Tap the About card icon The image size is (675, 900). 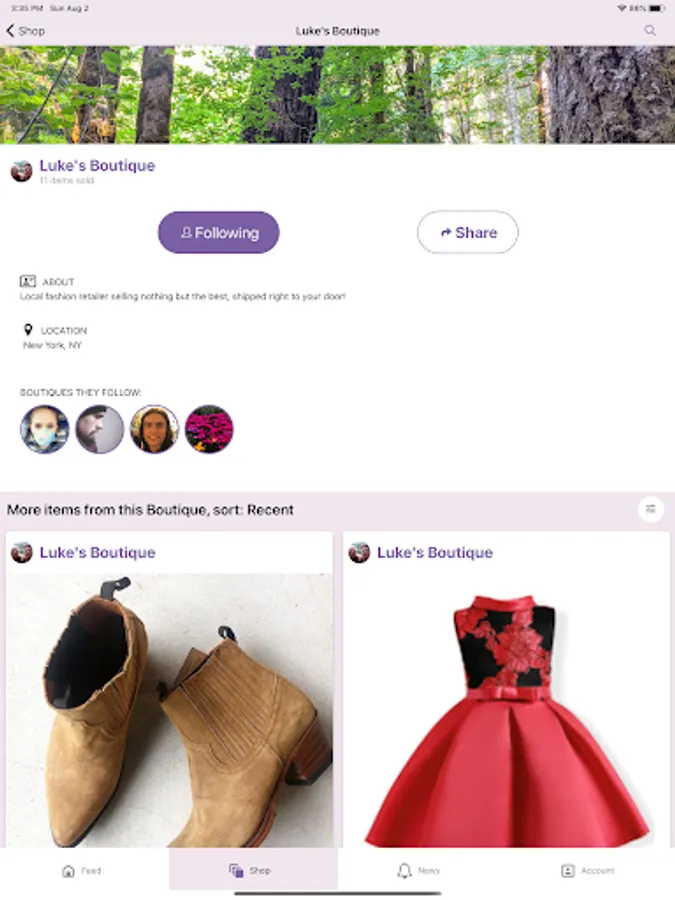(x=28, y=281)
